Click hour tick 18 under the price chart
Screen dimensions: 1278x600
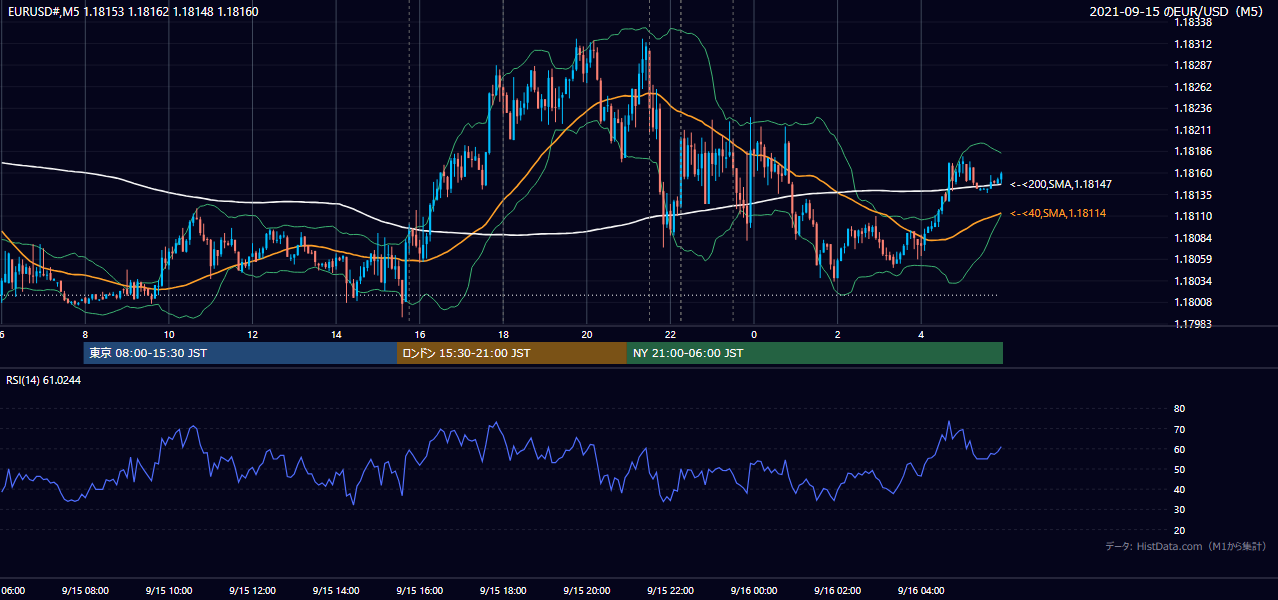(503, 335)
